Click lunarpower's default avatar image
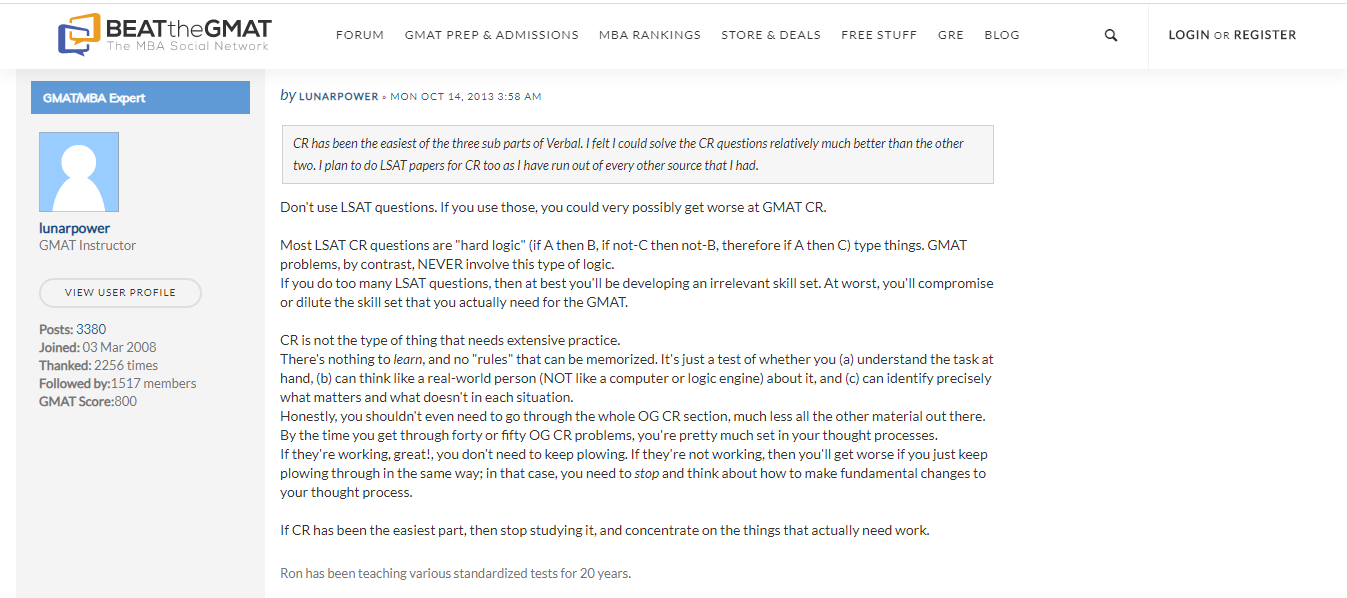This screenshot has height=598, width=1347. pyautogui.click(x=79, y=172)
